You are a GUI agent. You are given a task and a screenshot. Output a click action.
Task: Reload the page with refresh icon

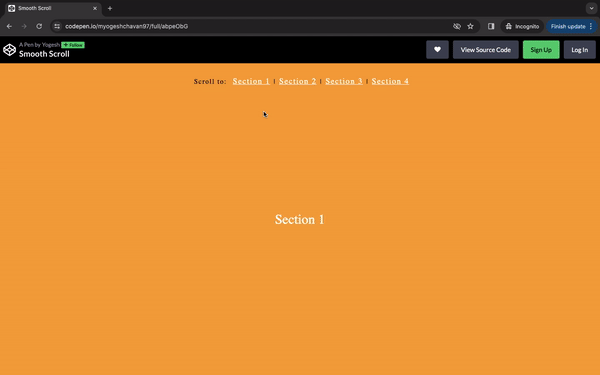tap(39, 26)
